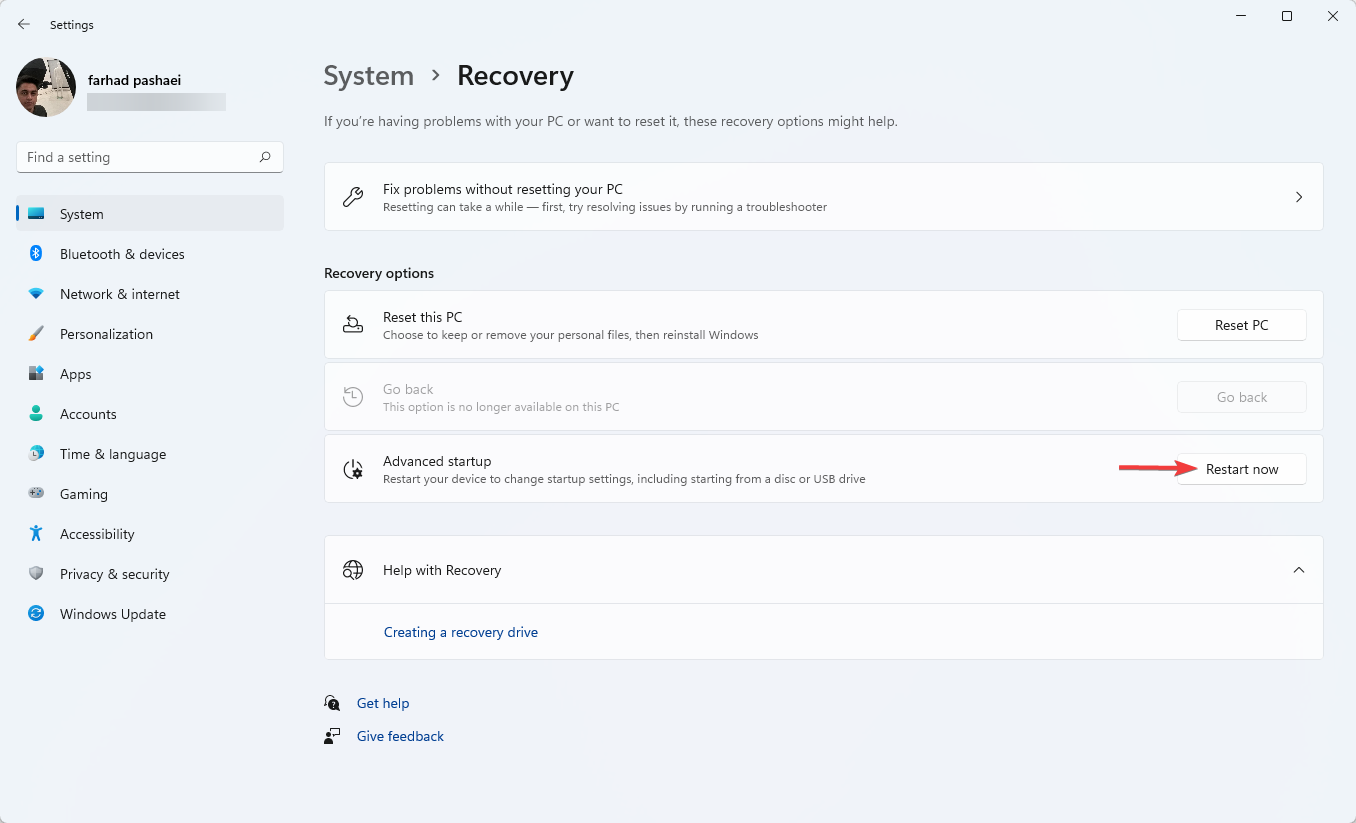Open Fix problems without resetting chevron

pyautogui.click(x=1298, y=197)
